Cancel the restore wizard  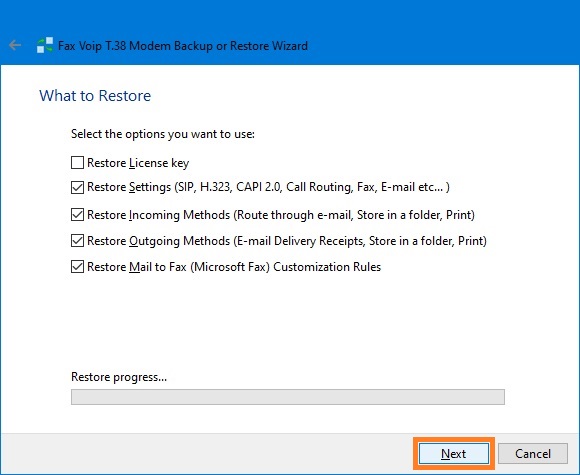click(533, 454)
